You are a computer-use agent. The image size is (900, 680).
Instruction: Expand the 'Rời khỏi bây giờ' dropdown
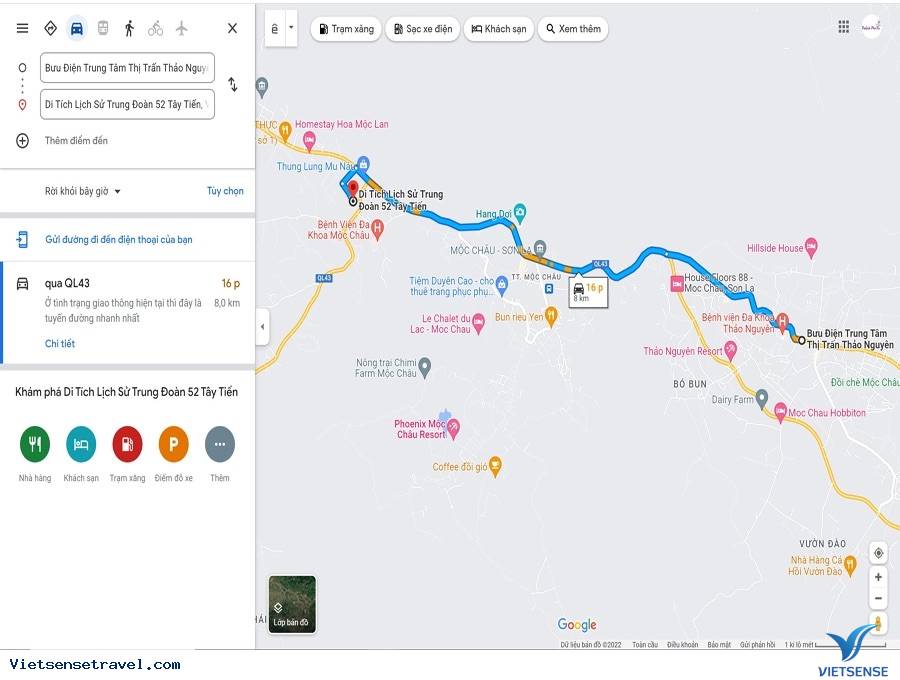click(83, 191)
